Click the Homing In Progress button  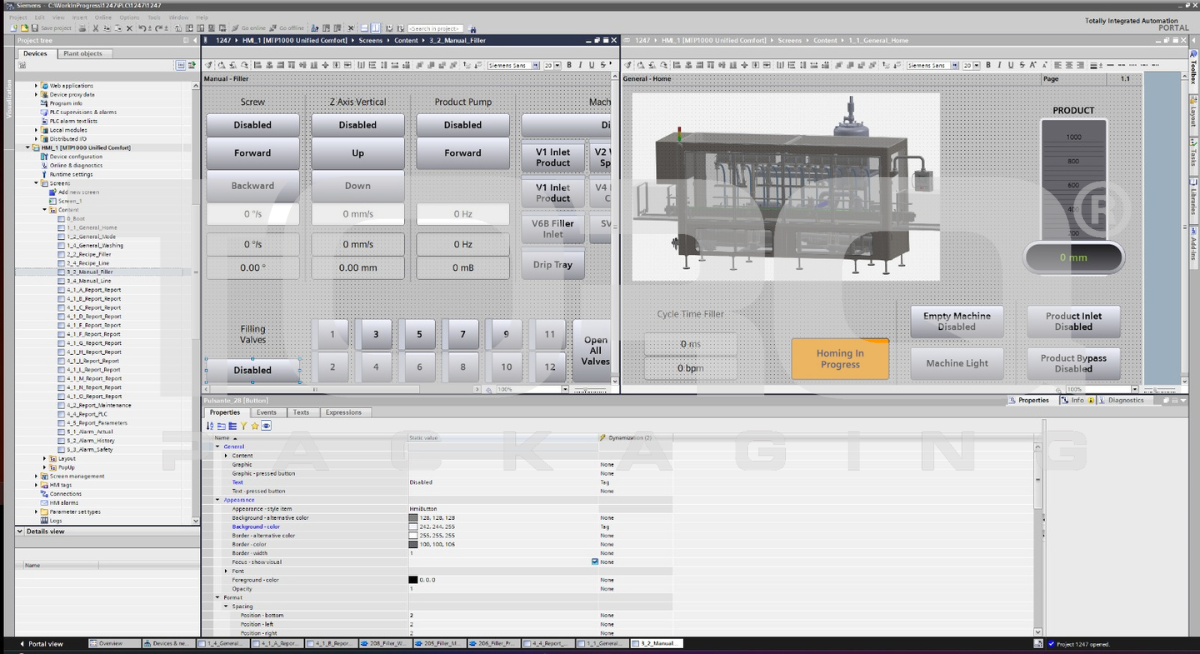click(840, 358)
